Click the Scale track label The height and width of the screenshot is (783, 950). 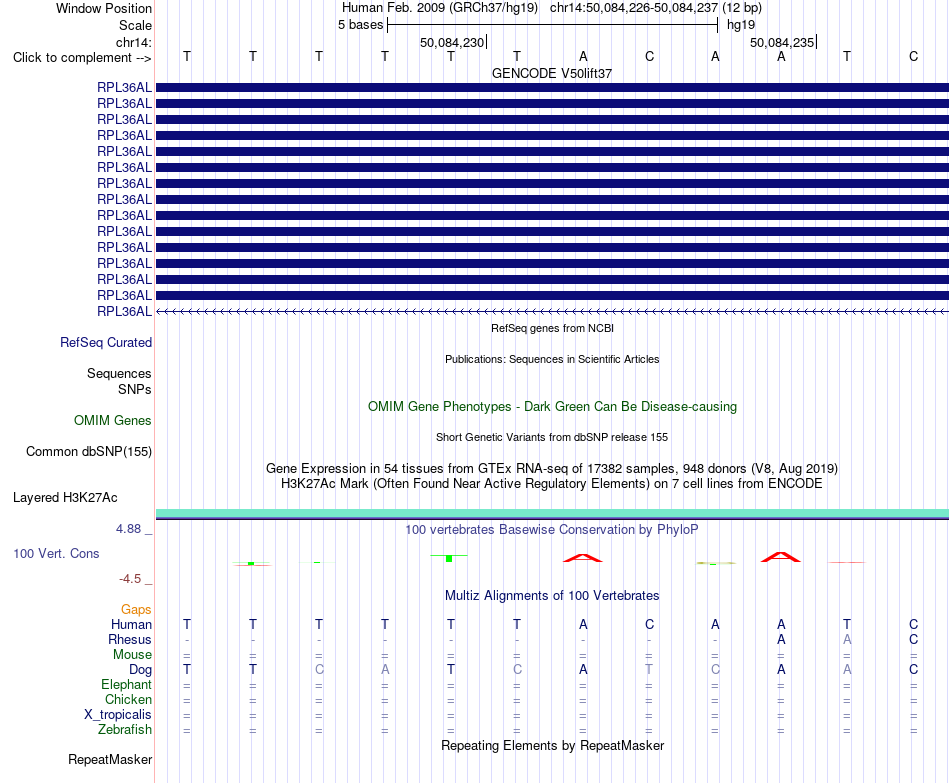tap(135, 25)
